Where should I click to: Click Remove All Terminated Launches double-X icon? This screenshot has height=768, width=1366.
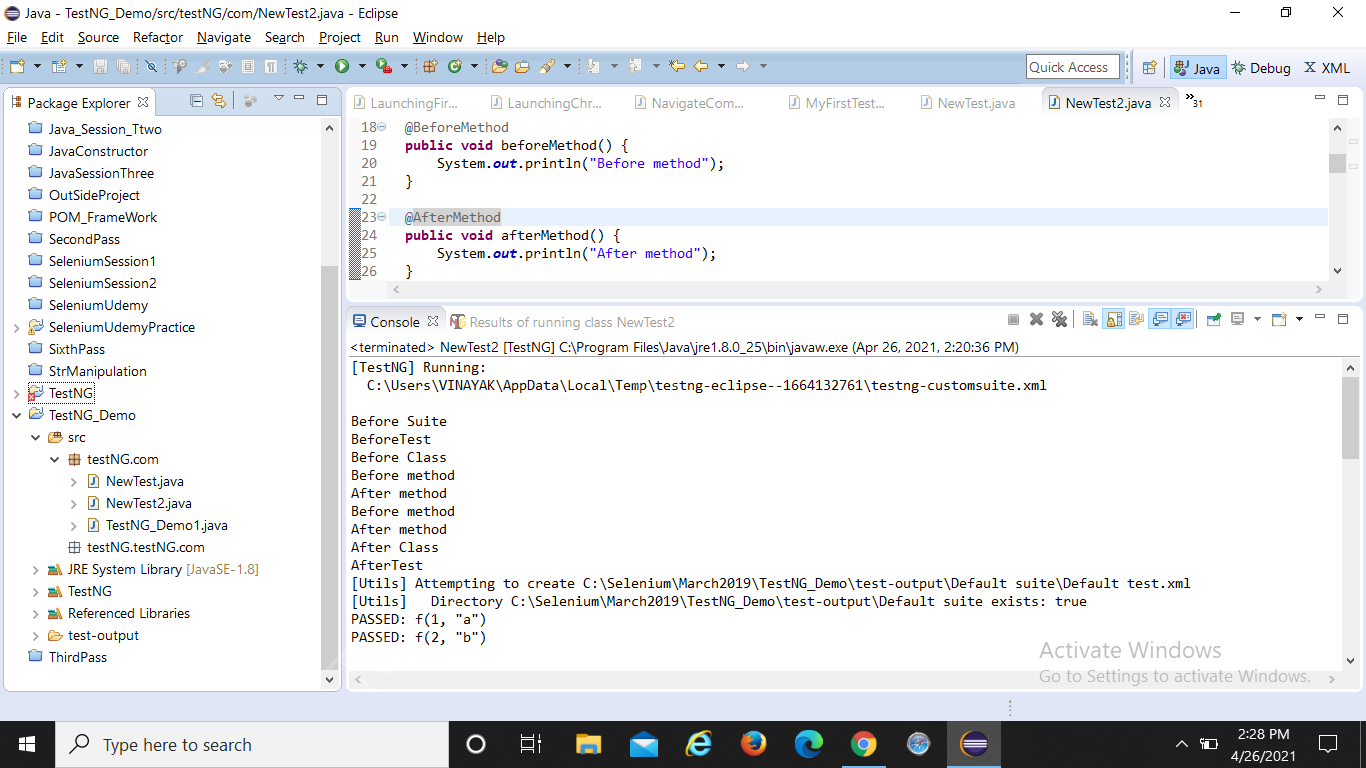coord(1059,320)
